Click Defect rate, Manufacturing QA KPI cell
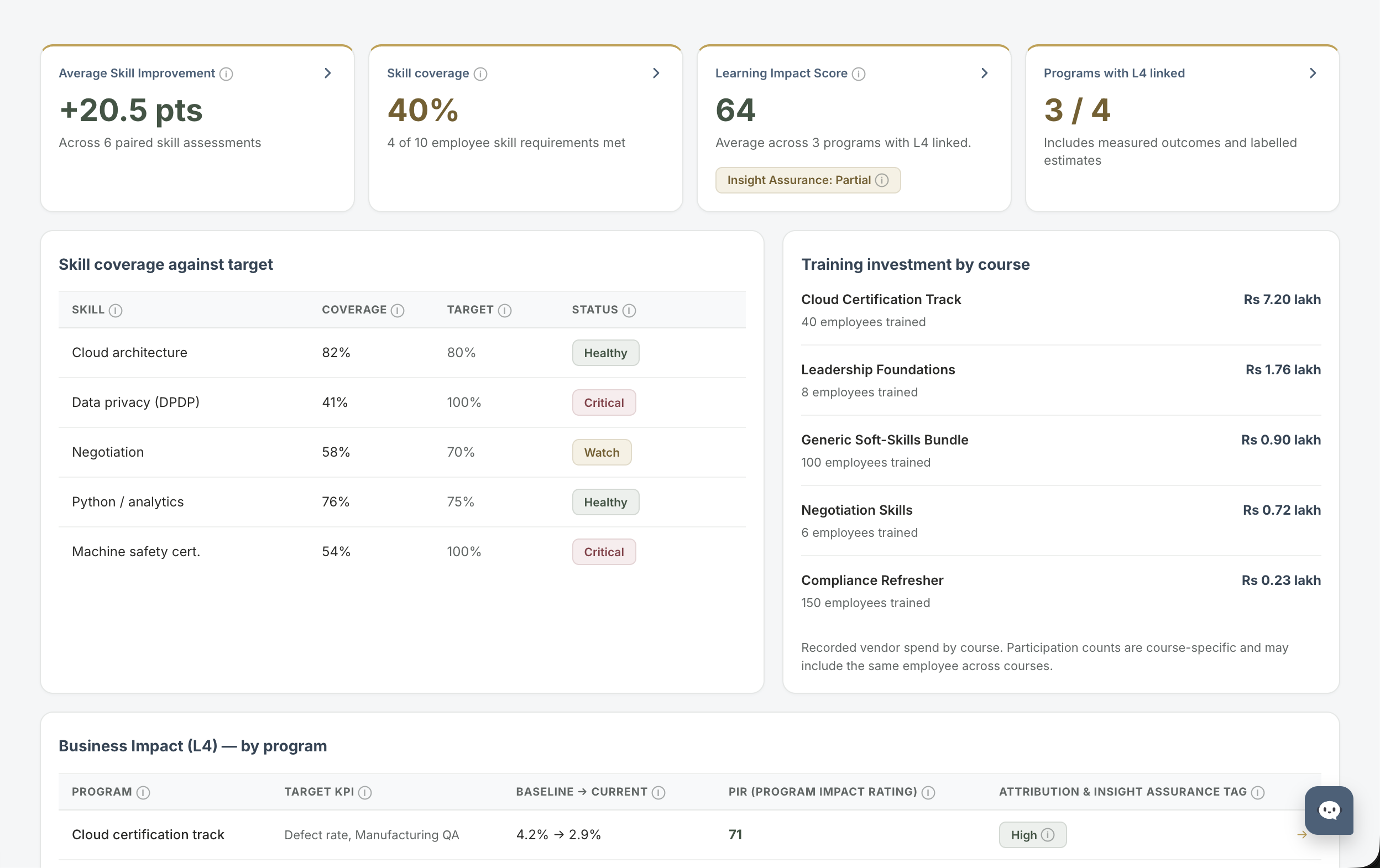This screenshot has width=1380, height=868. 372,835
